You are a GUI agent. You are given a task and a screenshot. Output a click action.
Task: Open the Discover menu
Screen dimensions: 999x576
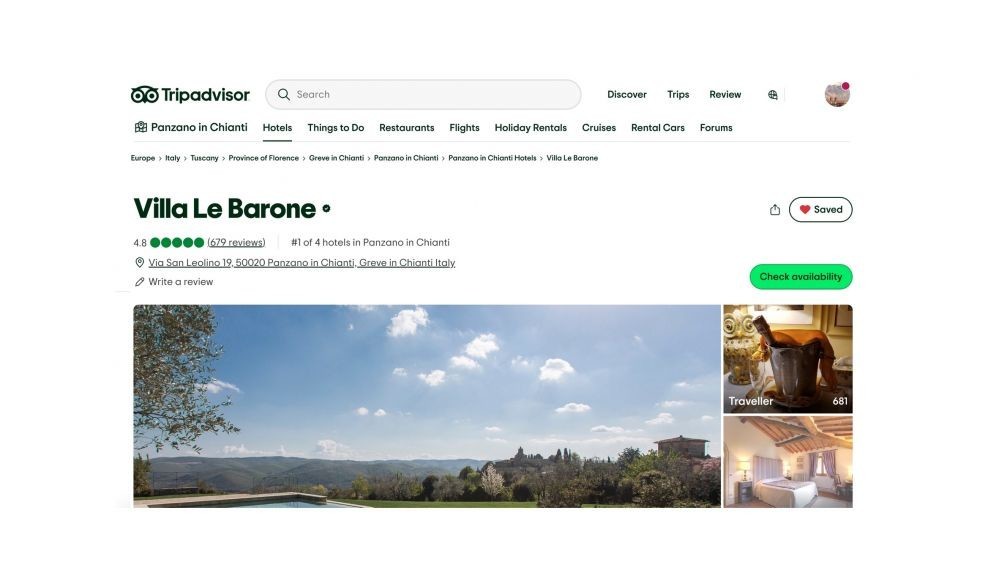click(x=627, y=94)
